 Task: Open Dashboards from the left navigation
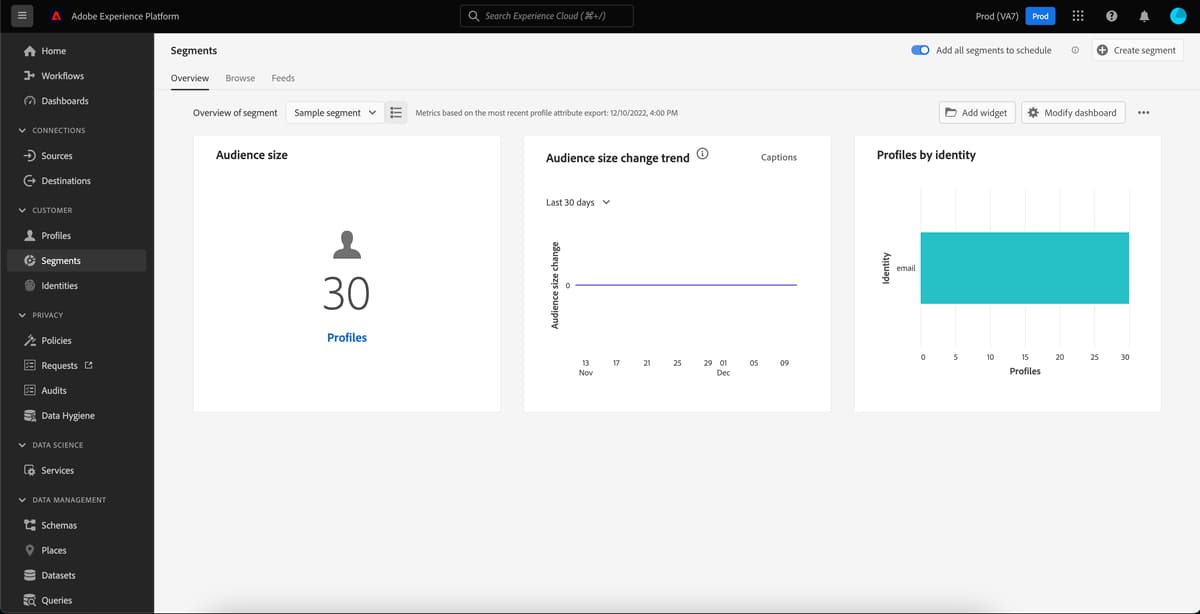65,100
